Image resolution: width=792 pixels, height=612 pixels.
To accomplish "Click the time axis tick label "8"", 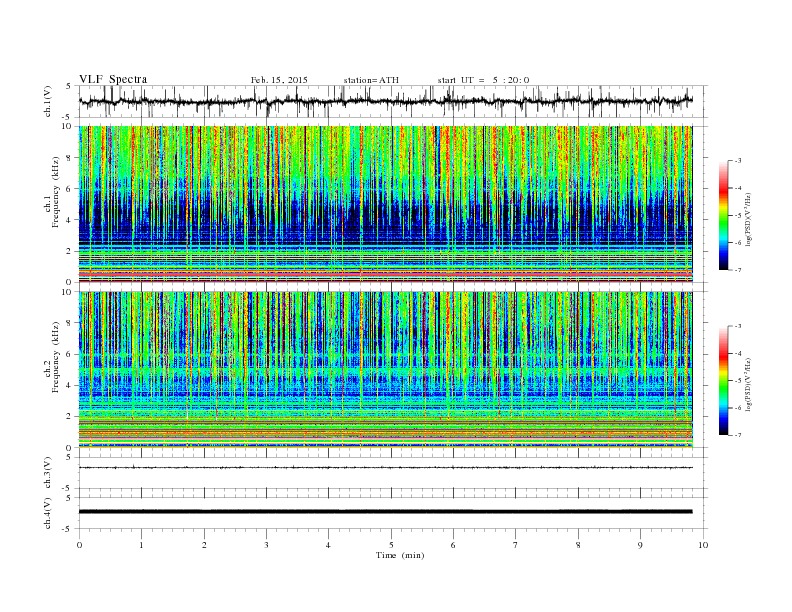I will pos(578,545).
